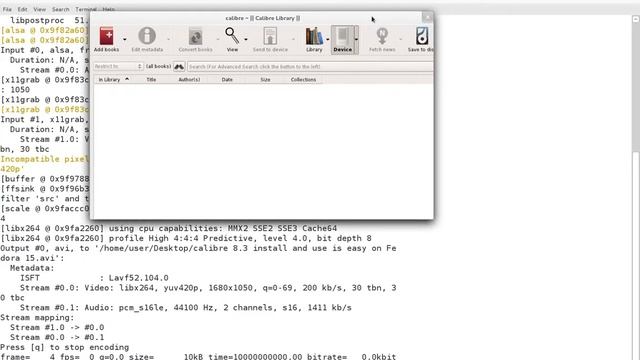The height and width of the screenshot is (360, 640).
Task: Click the terminal scrollbar up arrow
Action: (636, 19)
